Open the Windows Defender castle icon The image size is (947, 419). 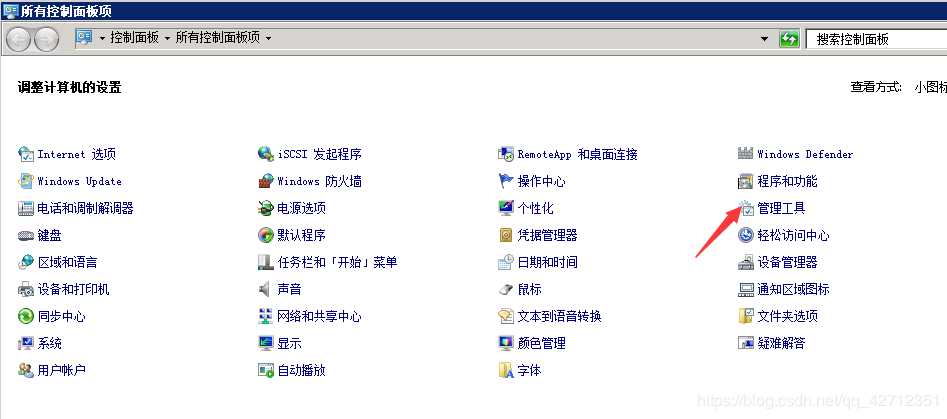(x=746, y=154)
